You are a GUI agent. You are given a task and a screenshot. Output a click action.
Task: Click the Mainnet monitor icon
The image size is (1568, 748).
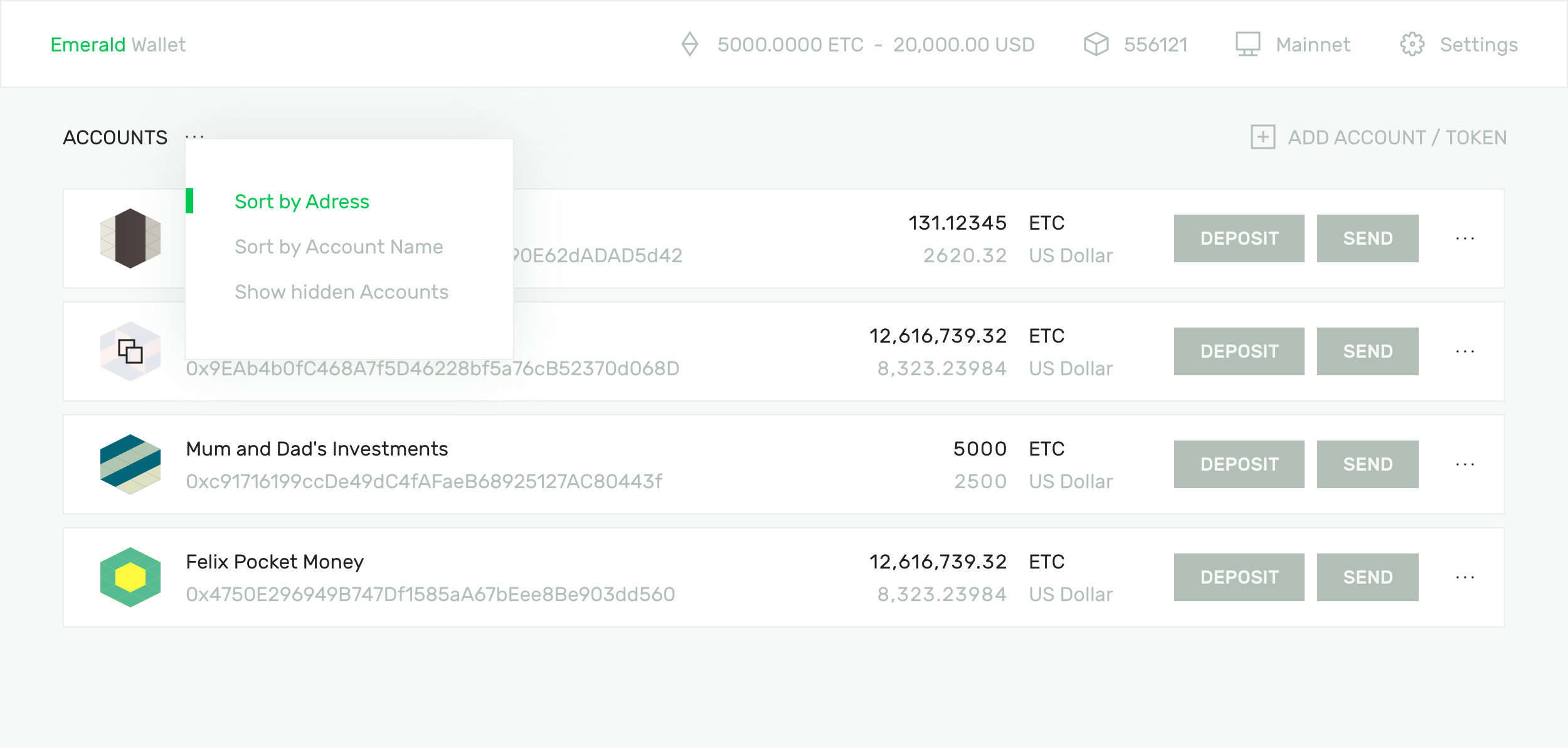click(x=1248, y=45)
